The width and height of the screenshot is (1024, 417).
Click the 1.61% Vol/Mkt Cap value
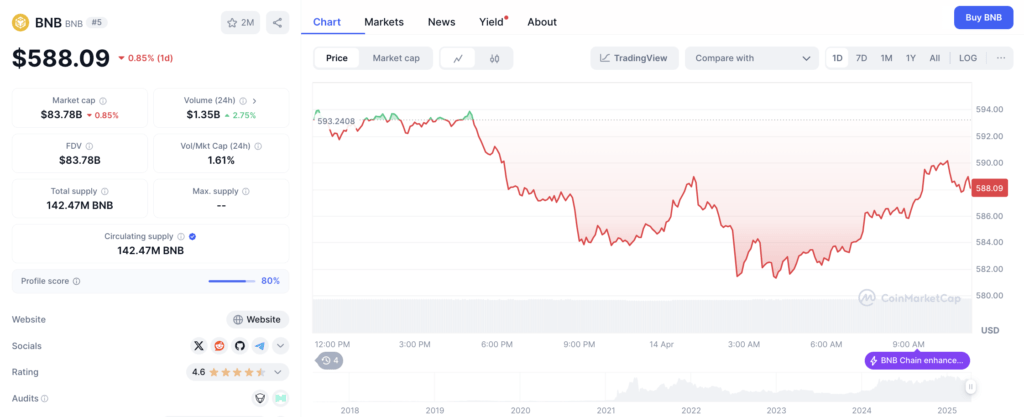[x=221, y=161]
